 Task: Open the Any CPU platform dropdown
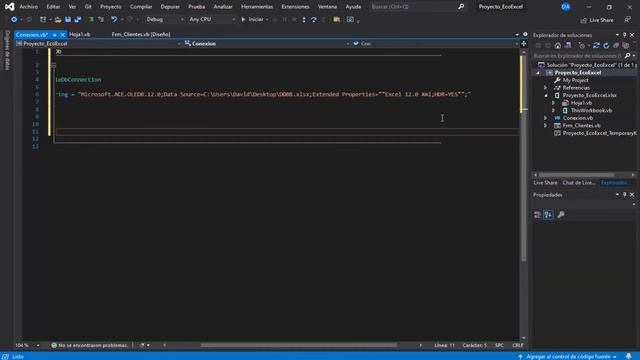[x=212, y=19]
